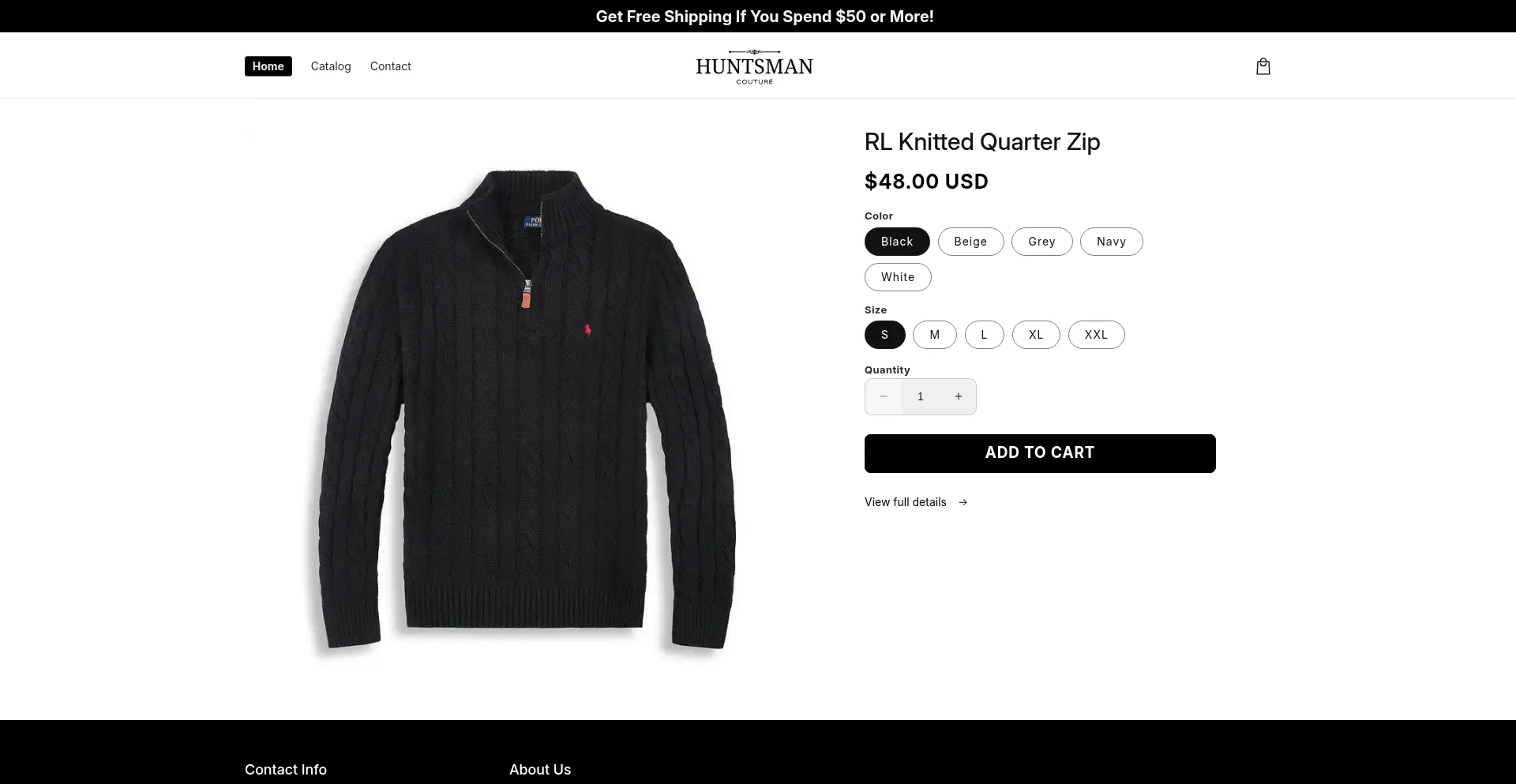Click the arrow next to View full details
The height and width of the screenshot is (784, 1516).
[x=963, y=502]
